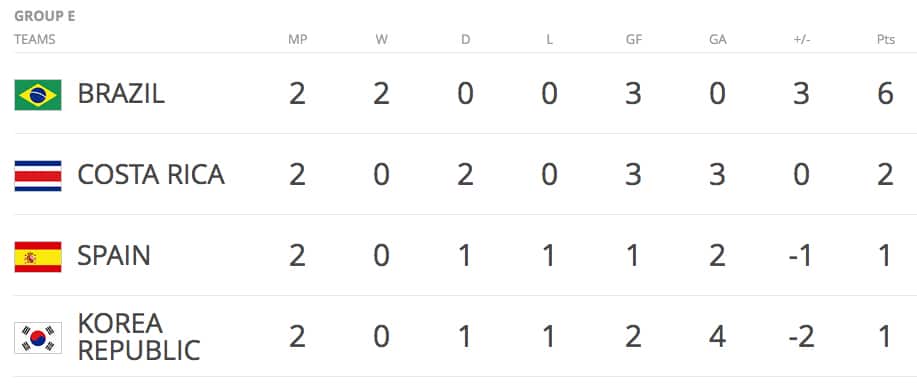Click the Costa Rica flag icon
Viewport: 917px width, 386px height.
pos(38,175)
